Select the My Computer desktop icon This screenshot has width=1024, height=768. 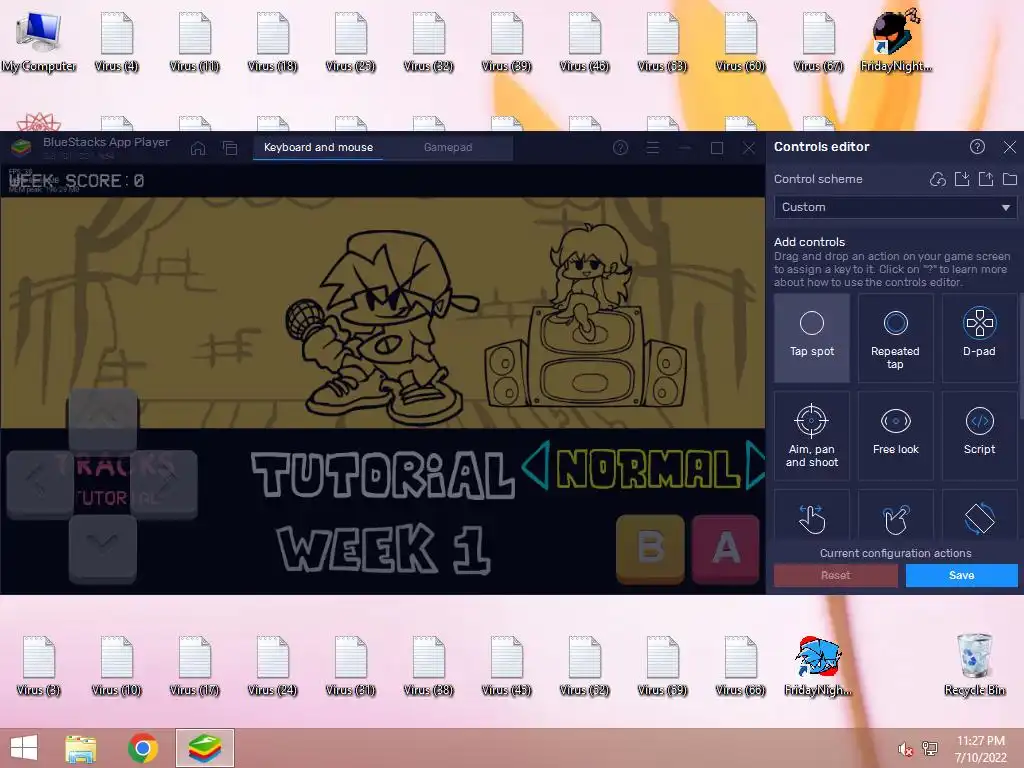39,42
